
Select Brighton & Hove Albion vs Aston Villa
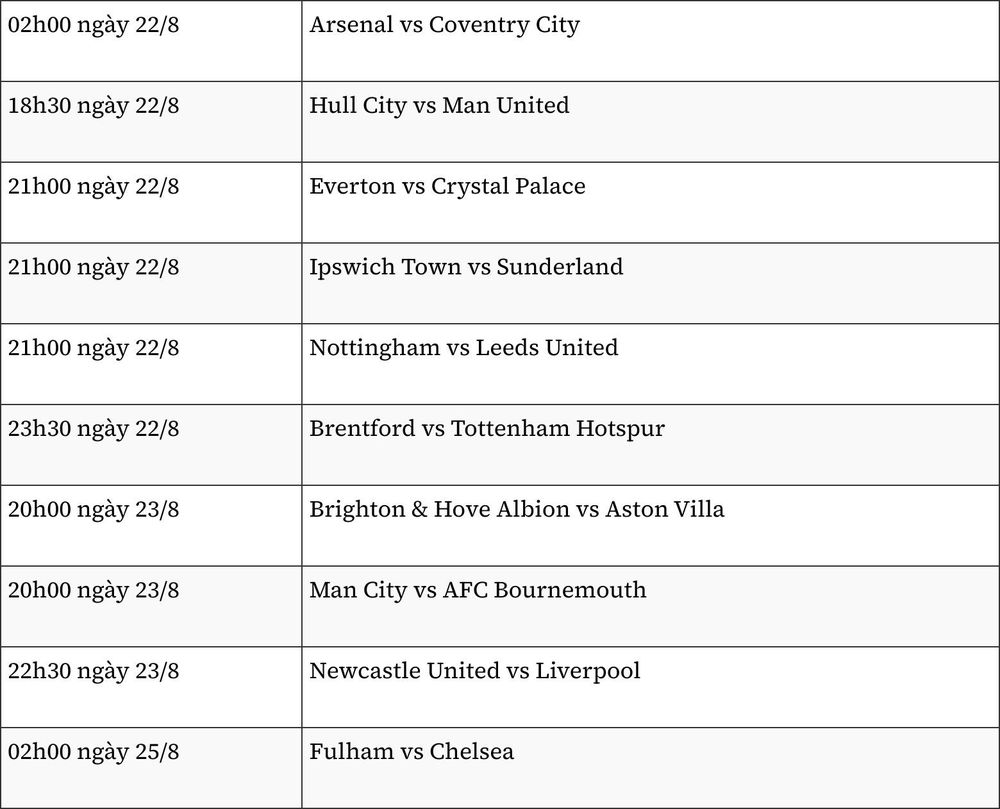tap(651, 525)
